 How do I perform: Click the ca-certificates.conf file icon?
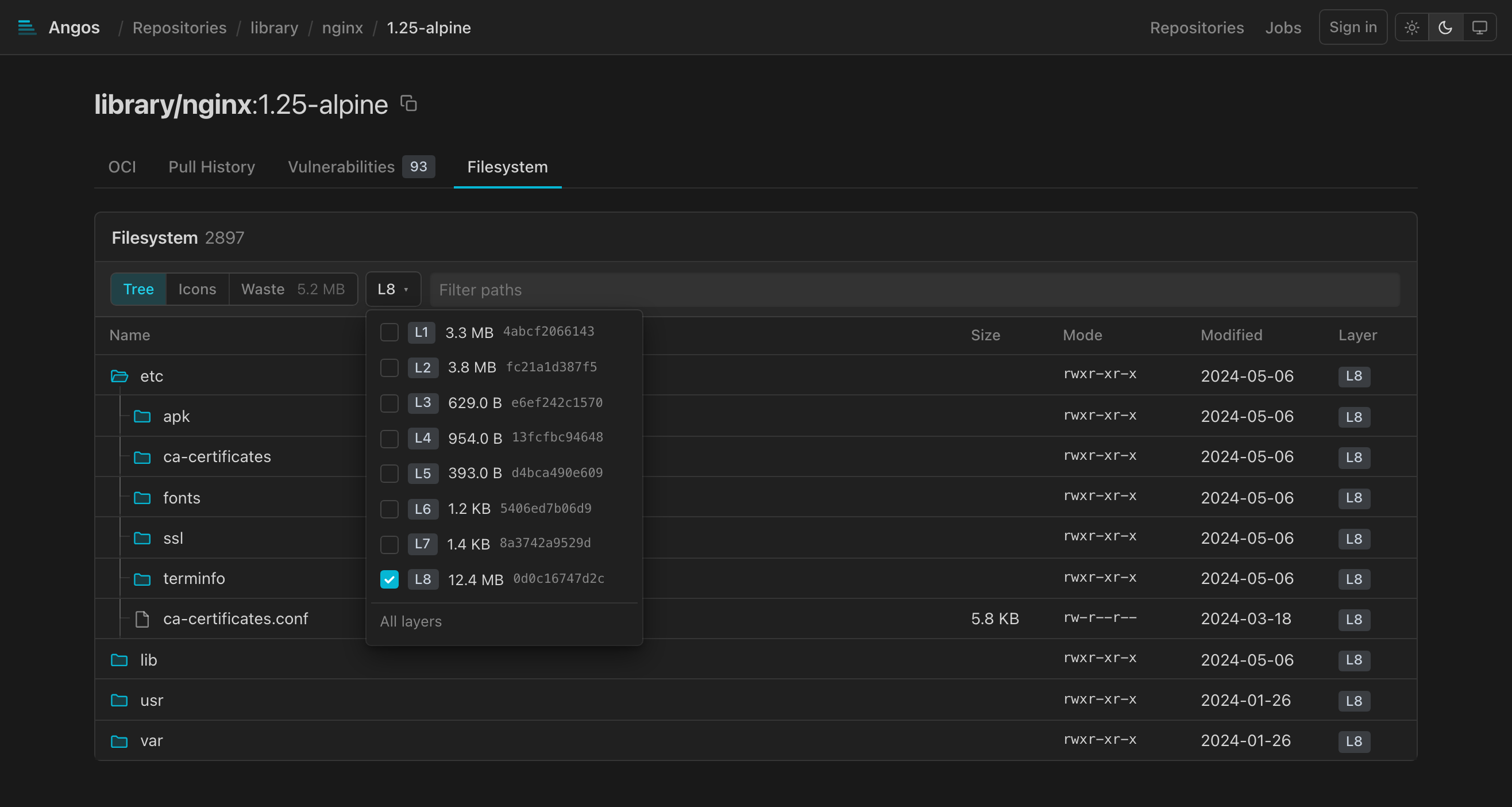point(142,619)
